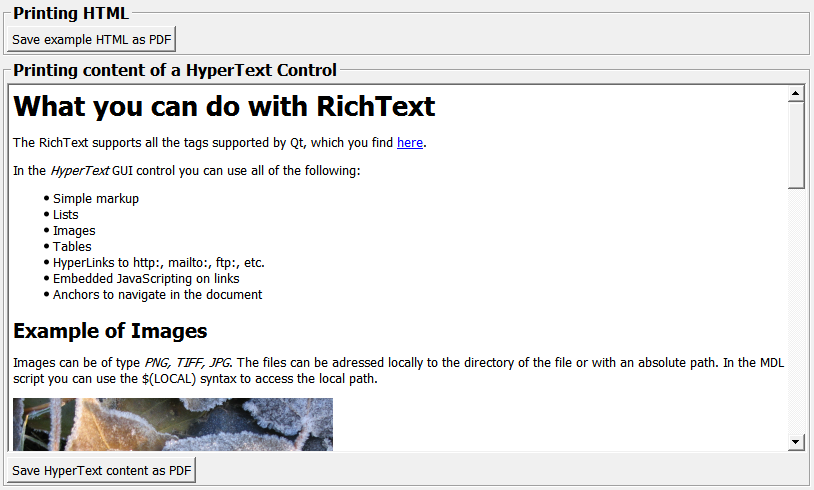Click the scrollbar up arrow
814x490 pixels.
796,94
